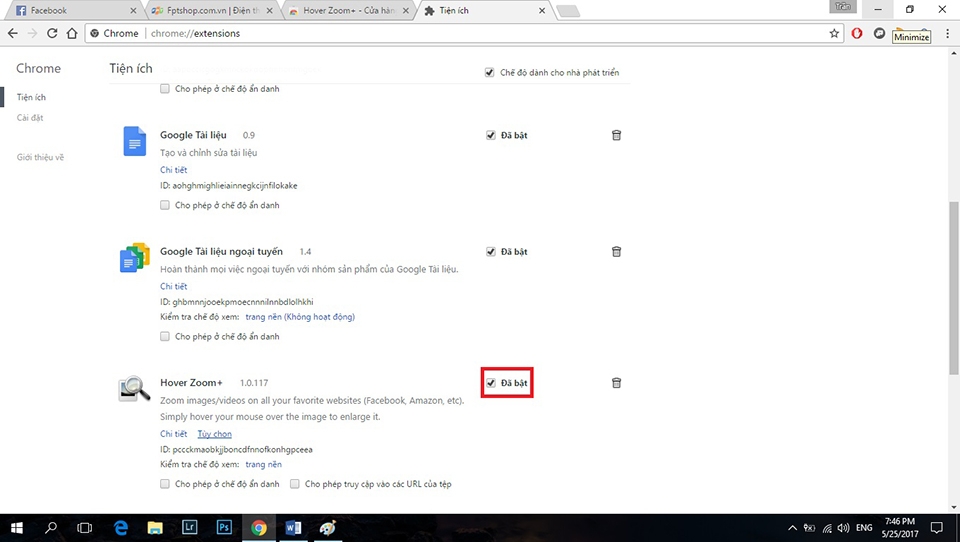
Task: Allow Google Tài liệu ngoại tuyến in incognito mode
Action: [x=165, y=336]
